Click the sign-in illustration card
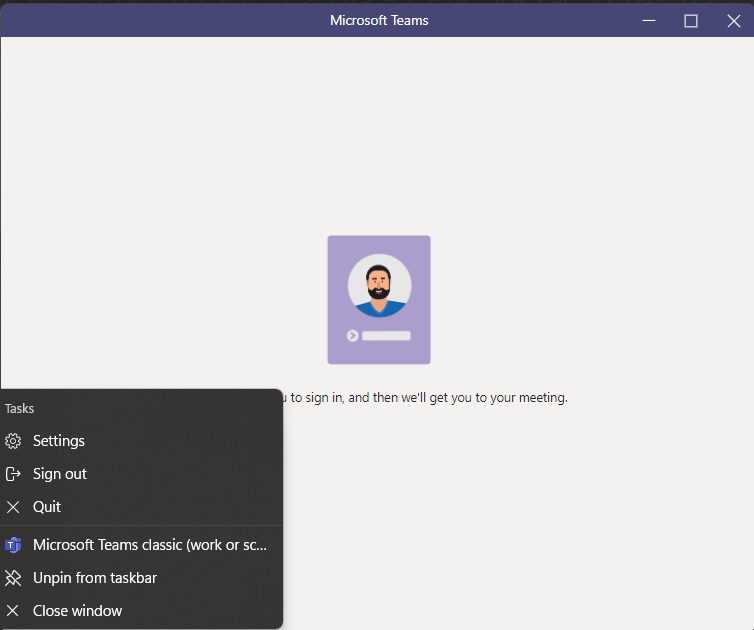754x630 pixels. [379, 300]
